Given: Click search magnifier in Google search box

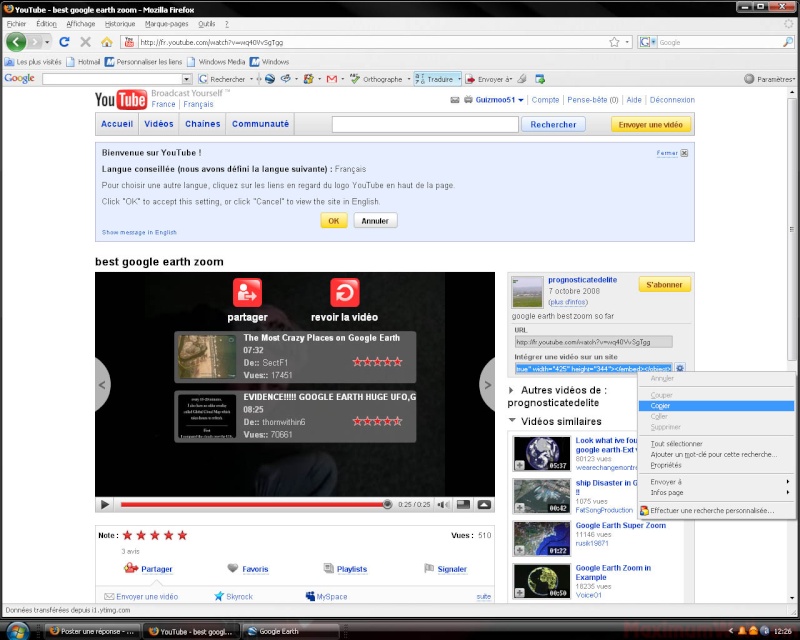Looking at the screenshot, I should pos(788,42).
